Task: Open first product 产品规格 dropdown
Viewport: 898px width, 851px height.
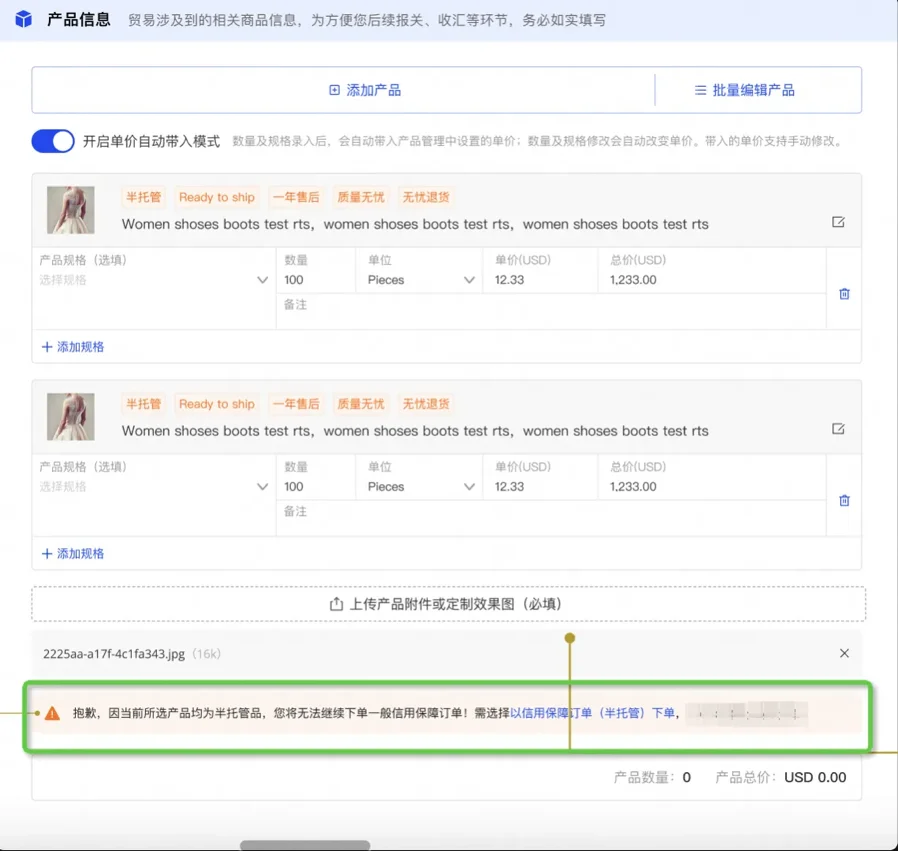Action: pos(154,280)
